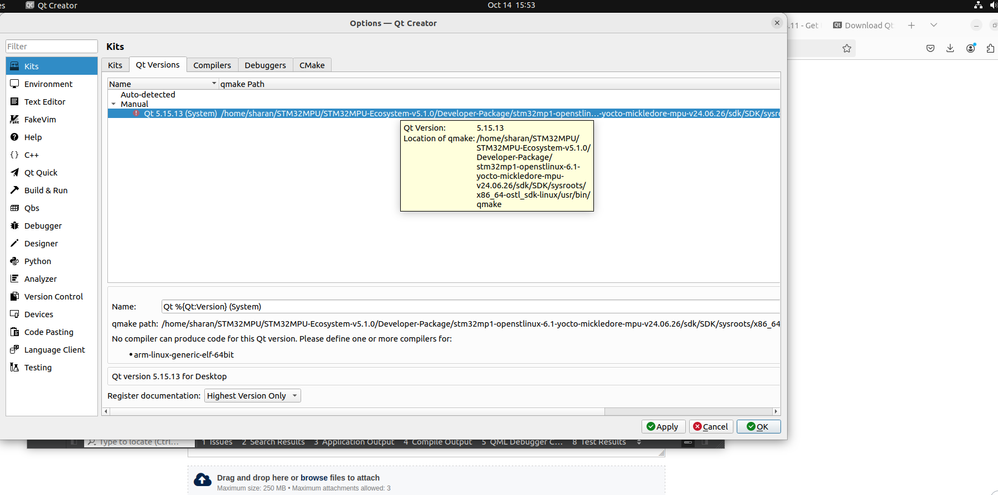The image size is (998, 495).
Task: Open browser account profile icon
Action: pyautogui.click(x=970, y=48)
